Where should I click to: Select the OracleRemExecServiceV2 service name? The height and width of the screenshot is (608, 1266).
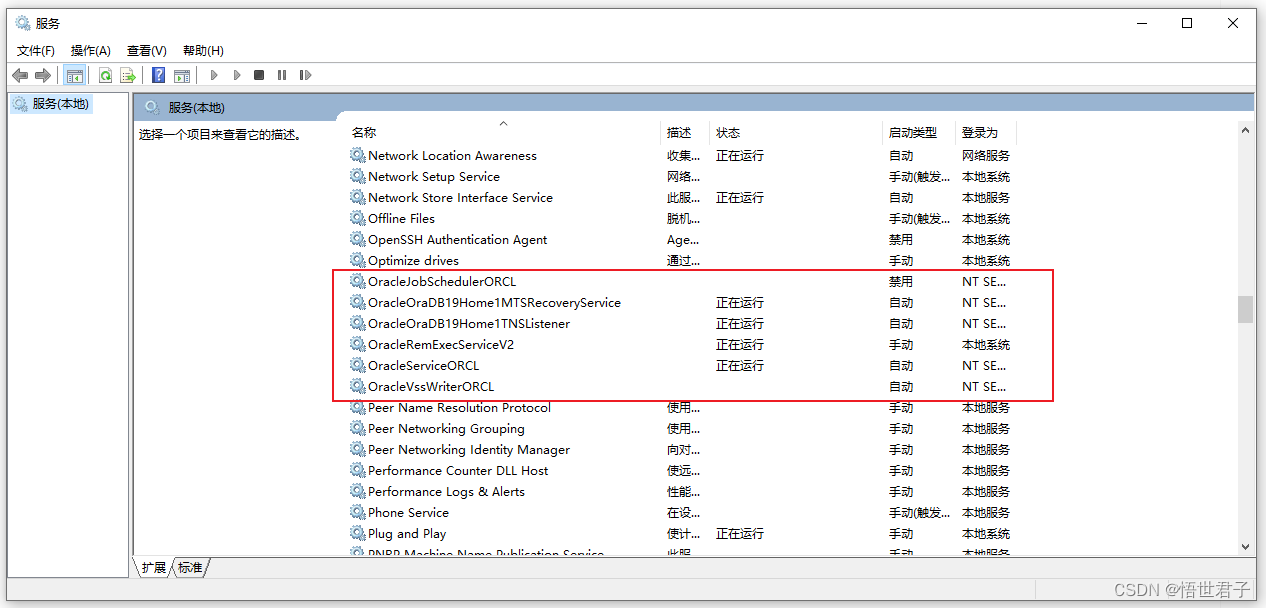click(x=441, y=344)
